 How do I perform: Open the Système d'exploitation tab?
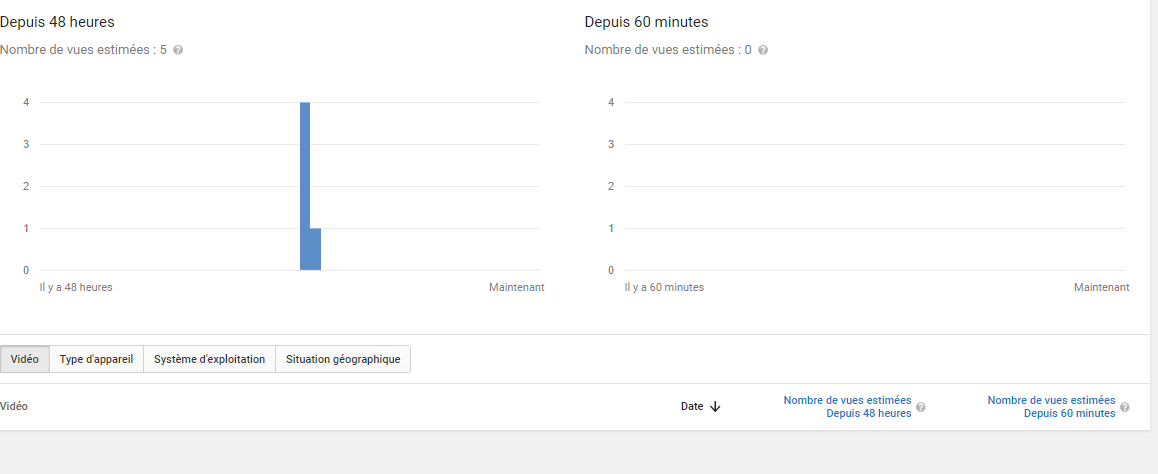(x=209, y=359)
